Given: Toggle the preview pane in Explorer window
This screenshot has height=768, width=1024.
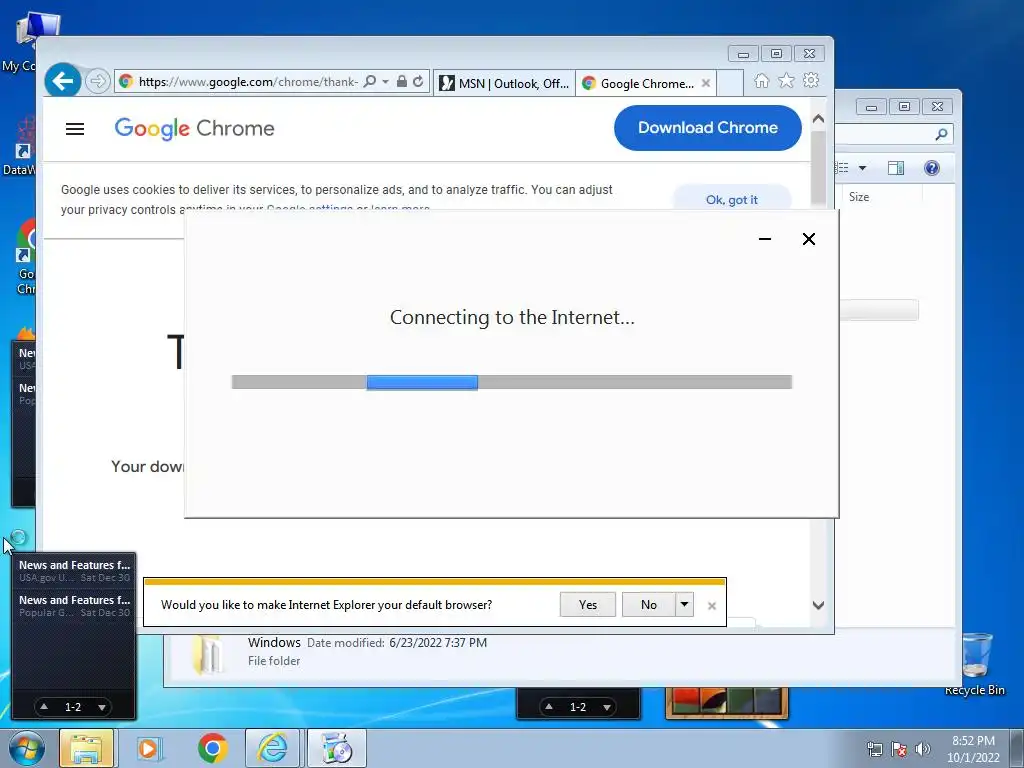Looking at the screenshot, I should pyautogui.click(x=896, y=168).
